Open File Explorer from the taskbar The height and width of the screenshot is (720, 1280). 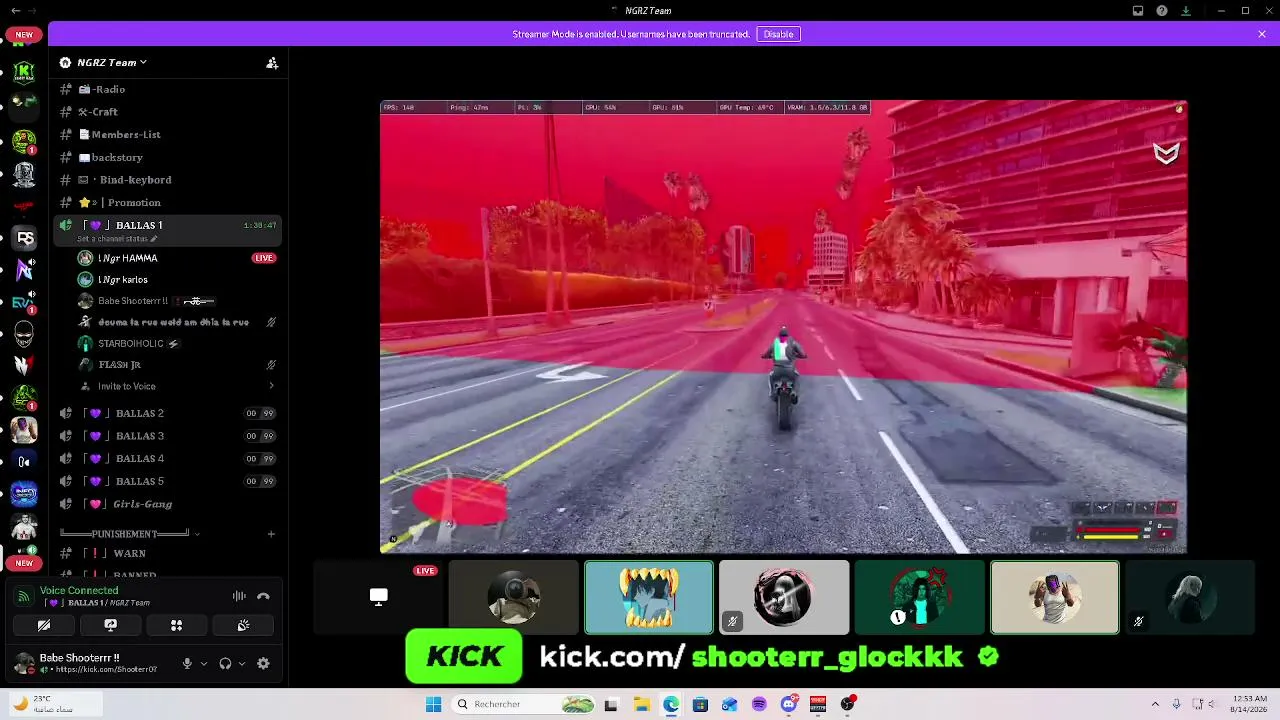pyautogui.click(x=641, y=704)
